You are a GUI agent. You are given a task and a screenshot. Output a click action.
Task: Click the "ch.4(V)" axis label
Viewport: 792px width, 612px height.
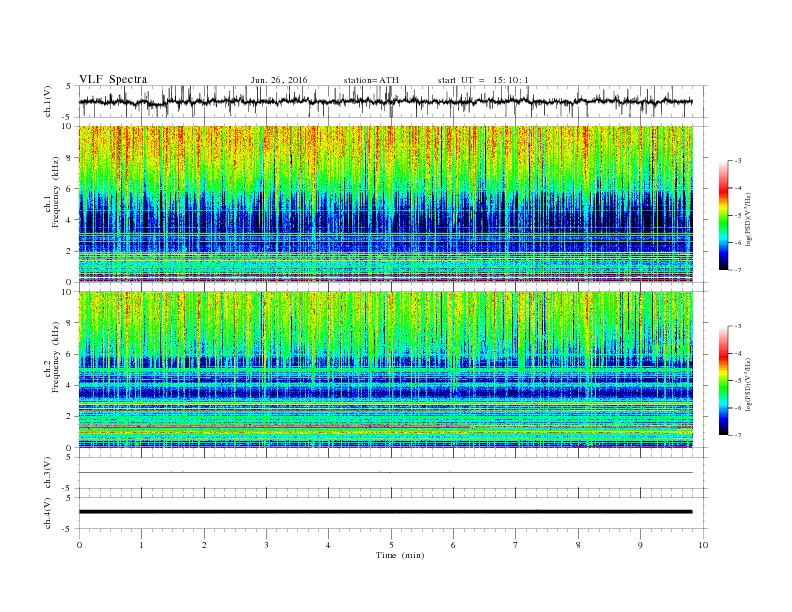pos(48,513)
